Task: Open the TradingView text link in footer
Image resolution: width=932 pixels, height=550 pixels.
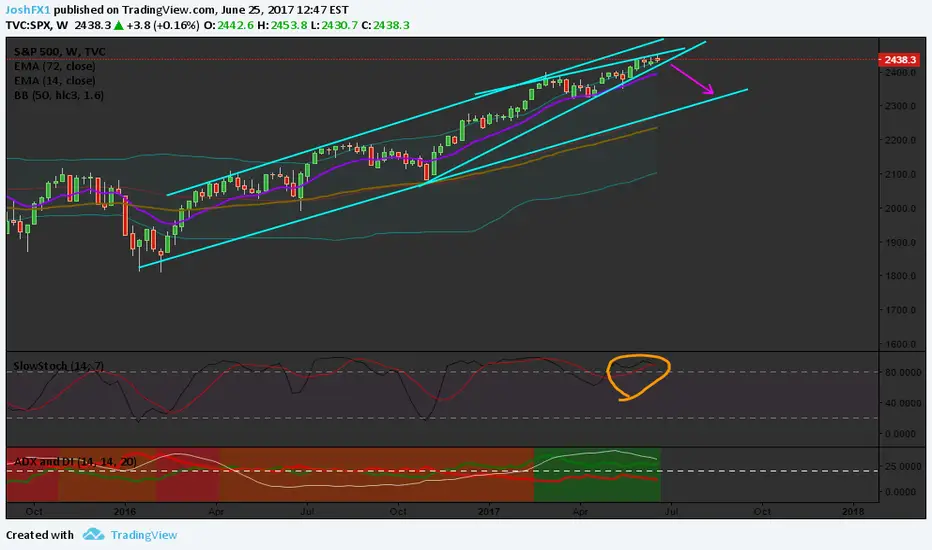Action: coord(144,535)
